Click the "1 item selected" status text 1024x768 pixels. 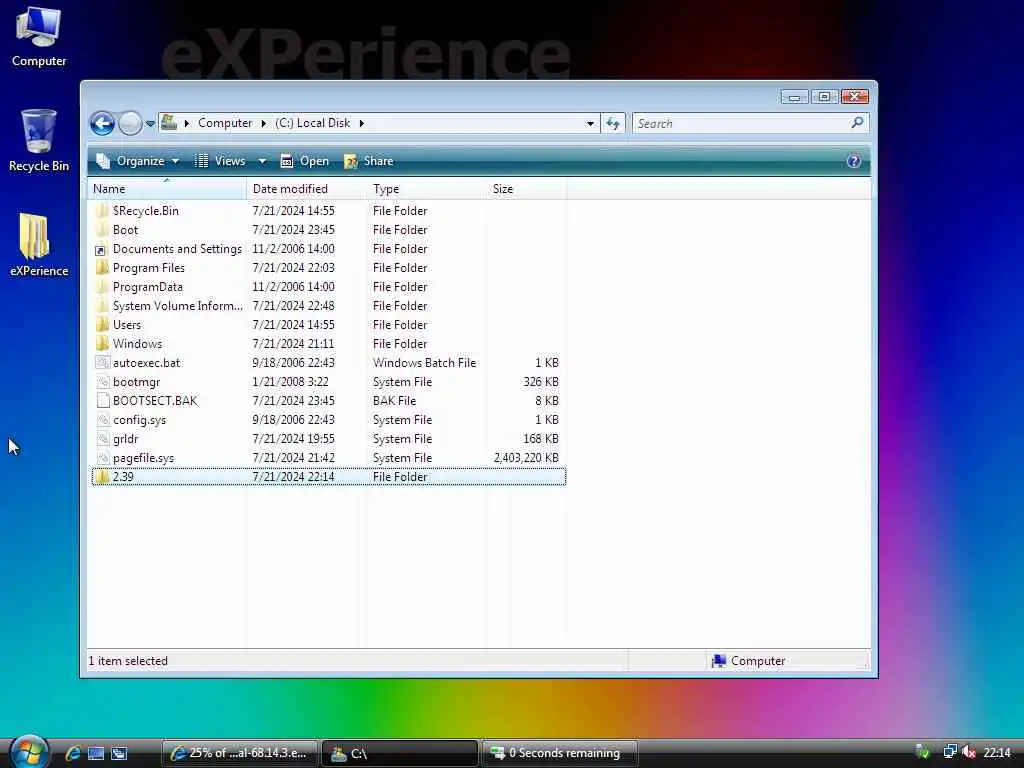click(x=128, y=661)
